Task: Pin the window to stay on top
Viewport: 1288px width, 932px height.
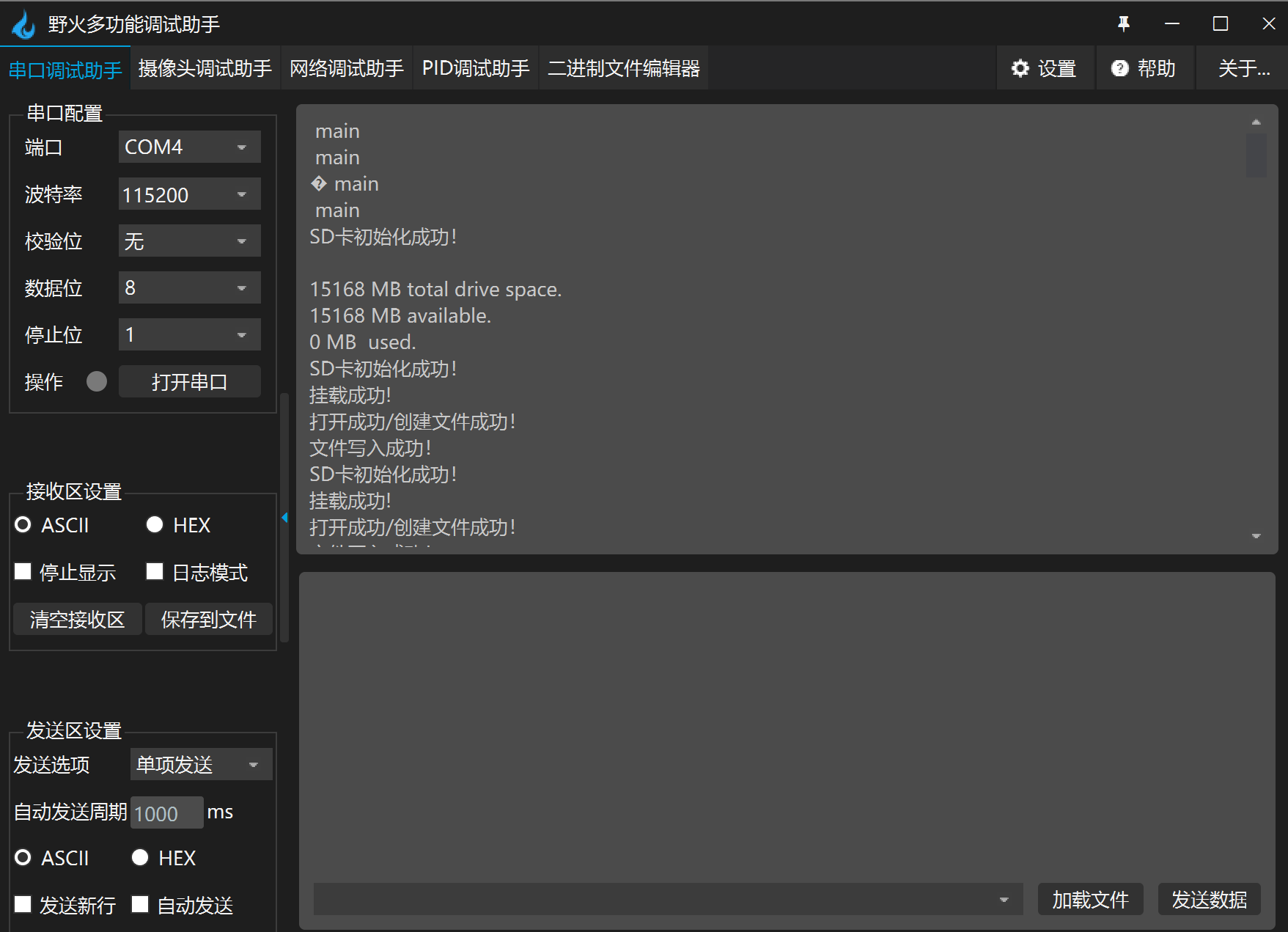Action: (1124, 23)
